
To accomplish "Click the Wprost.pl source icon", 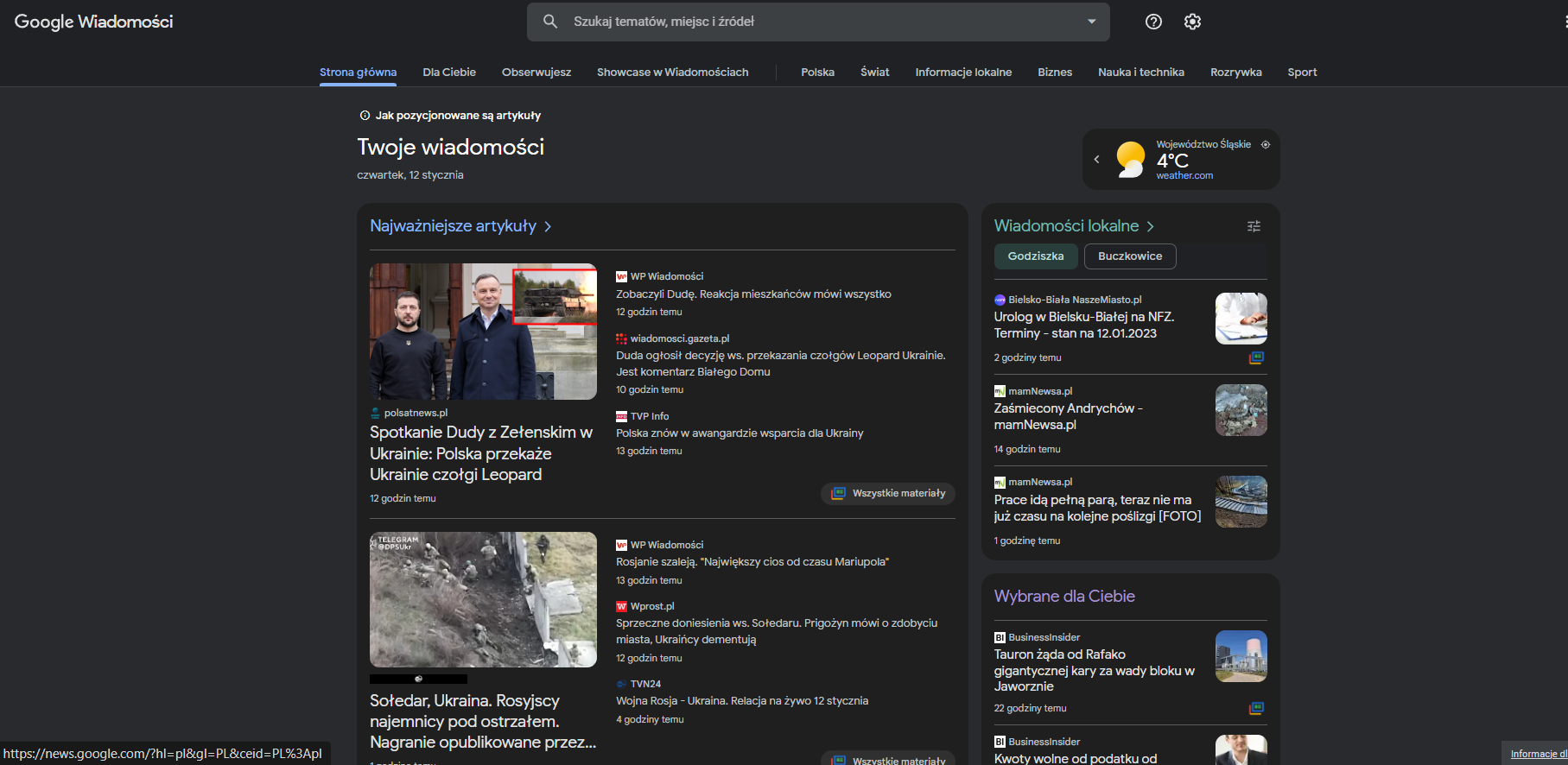I will [621, 606].
